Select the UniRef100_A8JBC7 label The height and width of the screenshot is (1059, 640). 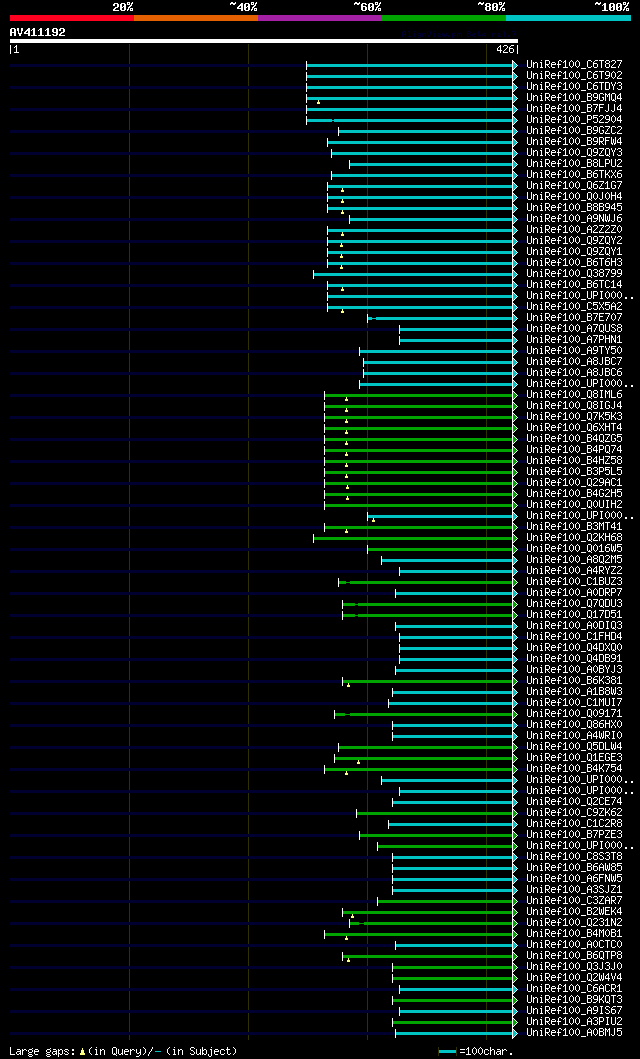575,362
